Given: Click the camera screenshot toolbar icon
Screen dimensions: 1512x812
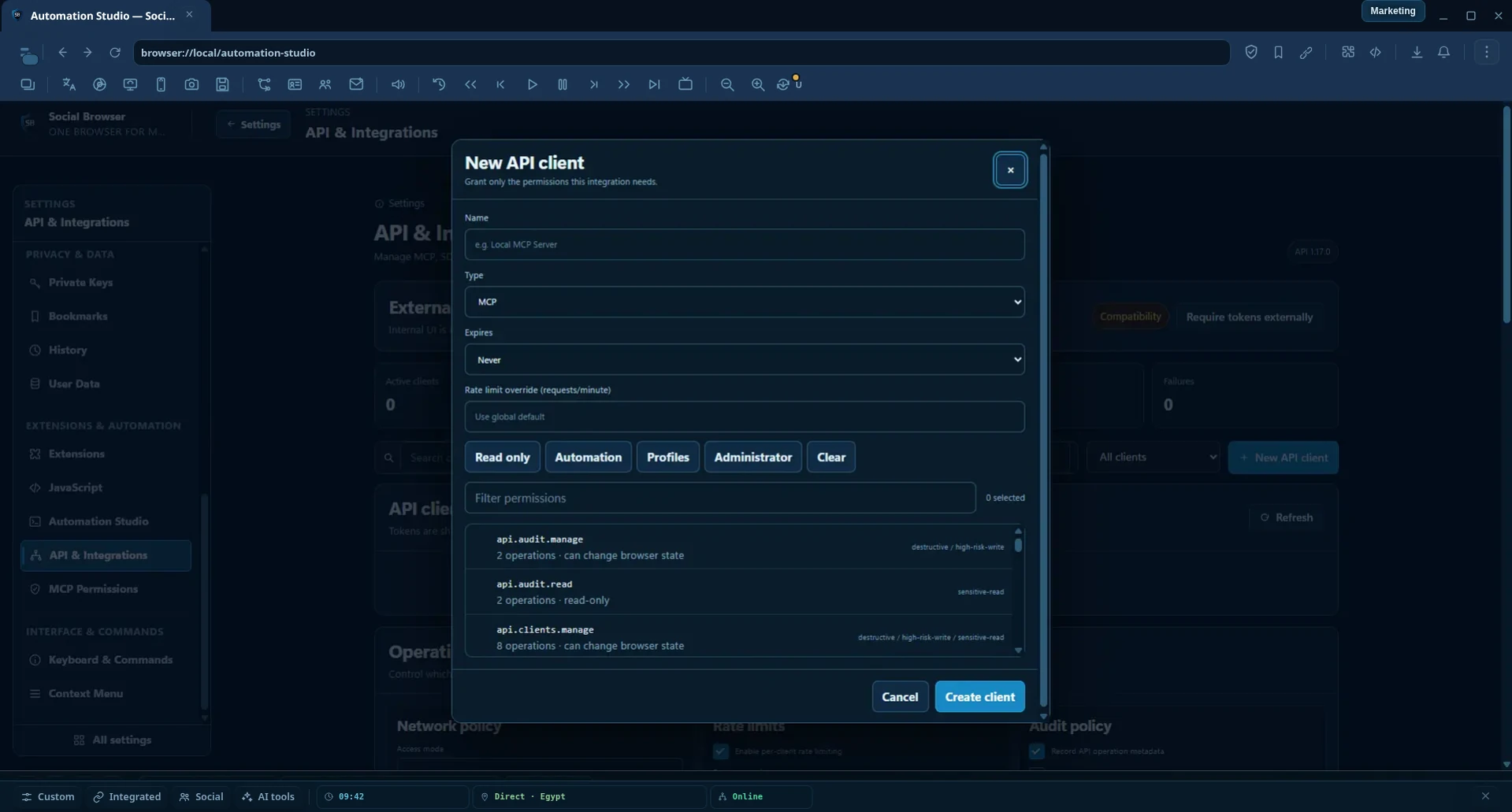Looking at the screenshot, I should click(x=191, y=84).
